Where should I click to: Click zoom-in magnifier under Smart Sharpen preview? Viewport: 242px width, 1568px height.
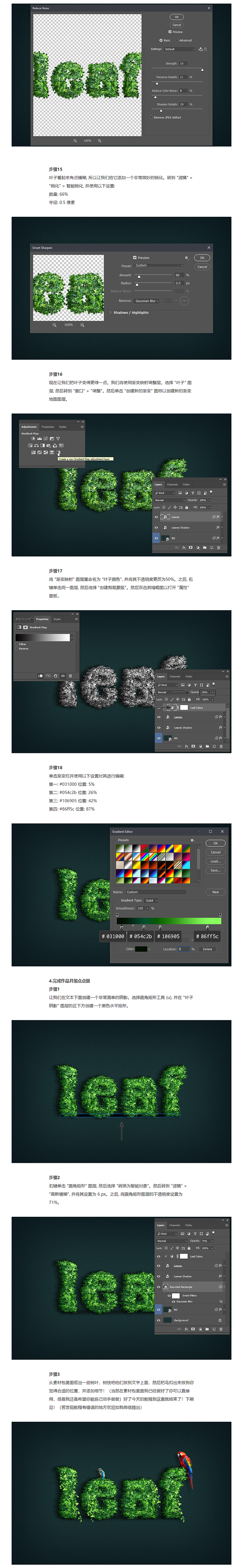[82, 325]
